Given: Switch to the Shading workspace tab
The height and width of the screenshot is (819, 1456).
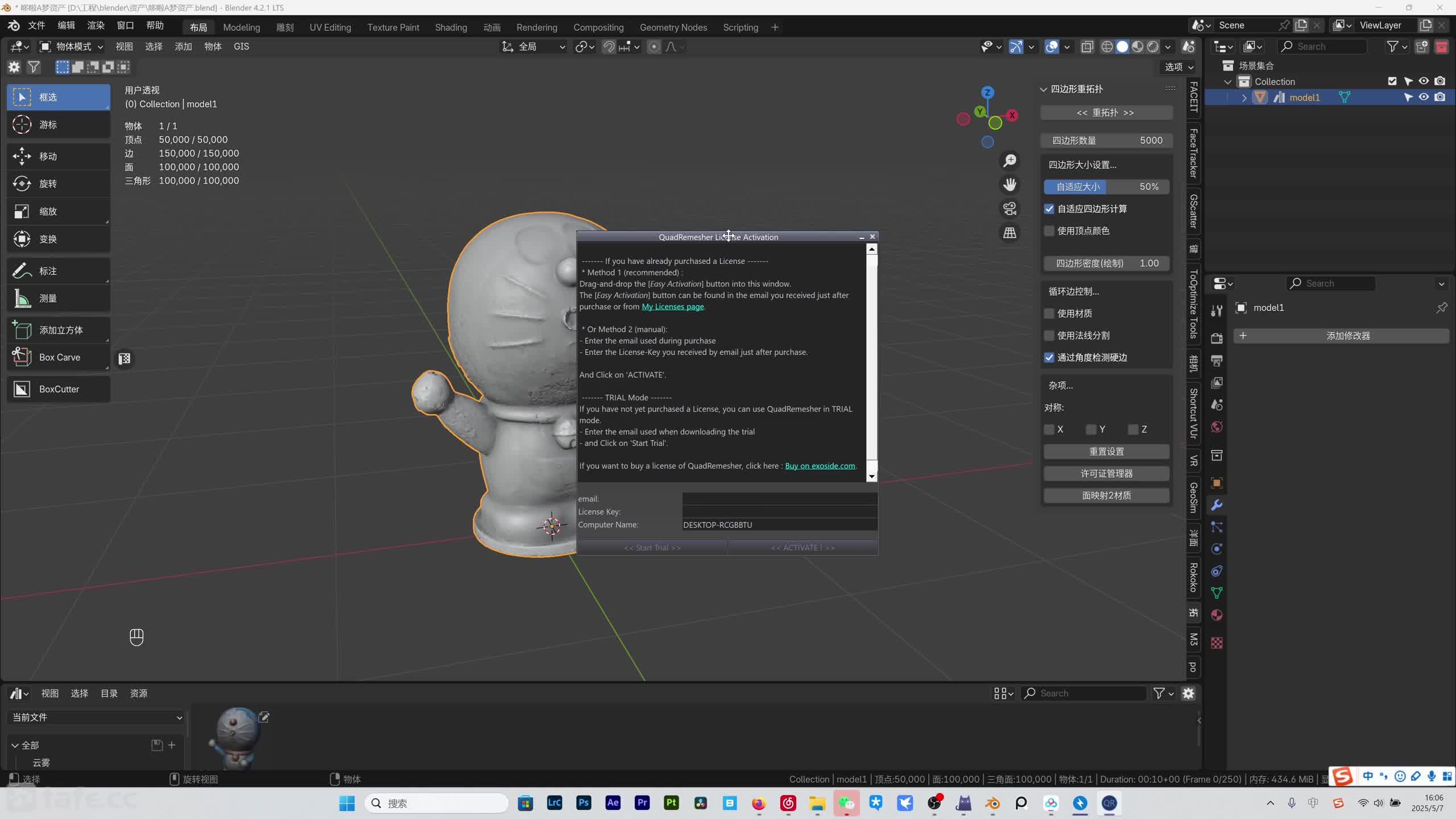Looking at the screenshot, I should tap(450, 27).
